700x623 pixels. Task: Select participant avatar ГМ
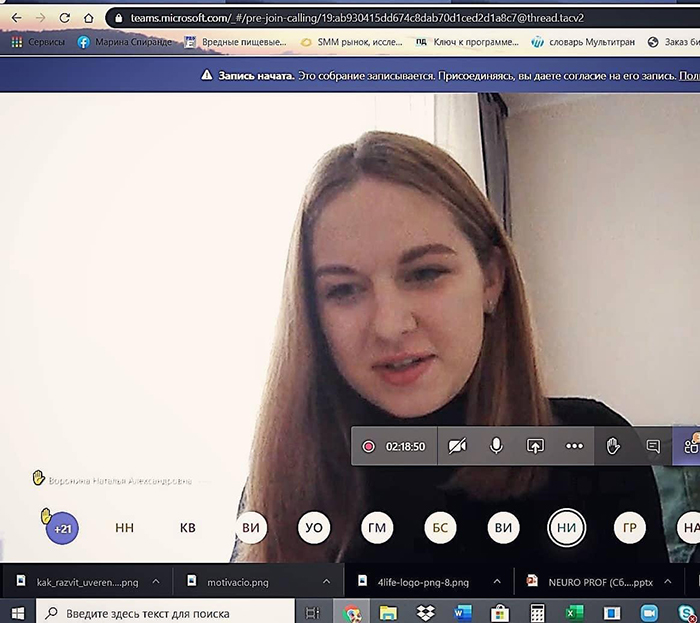[377, 528]
